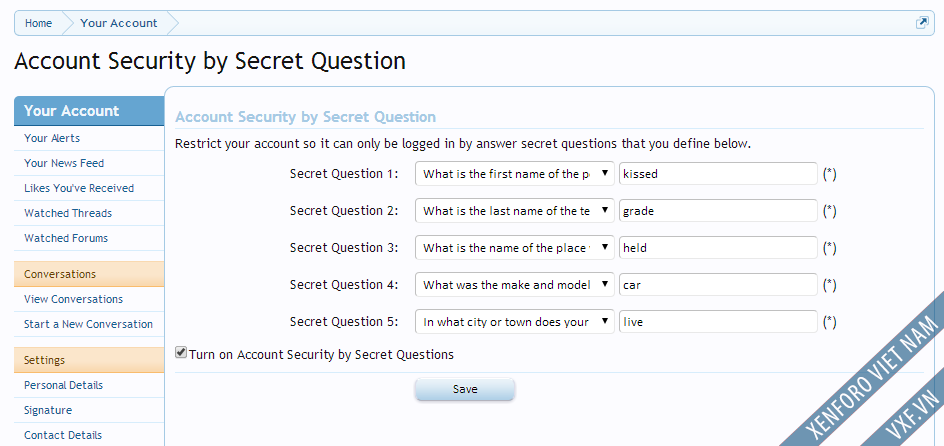Expand the Secret Question 2 dropdown
The width and height of the screenshot is (944, 446).
click(515, 211)
